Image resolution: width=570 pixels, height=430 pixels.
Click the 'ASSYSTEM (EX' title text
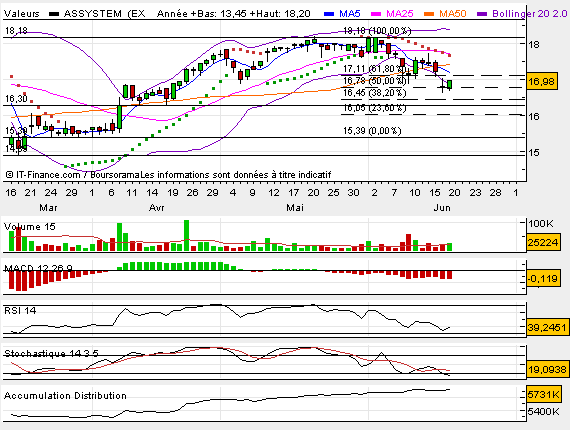(x=105, y=14)
